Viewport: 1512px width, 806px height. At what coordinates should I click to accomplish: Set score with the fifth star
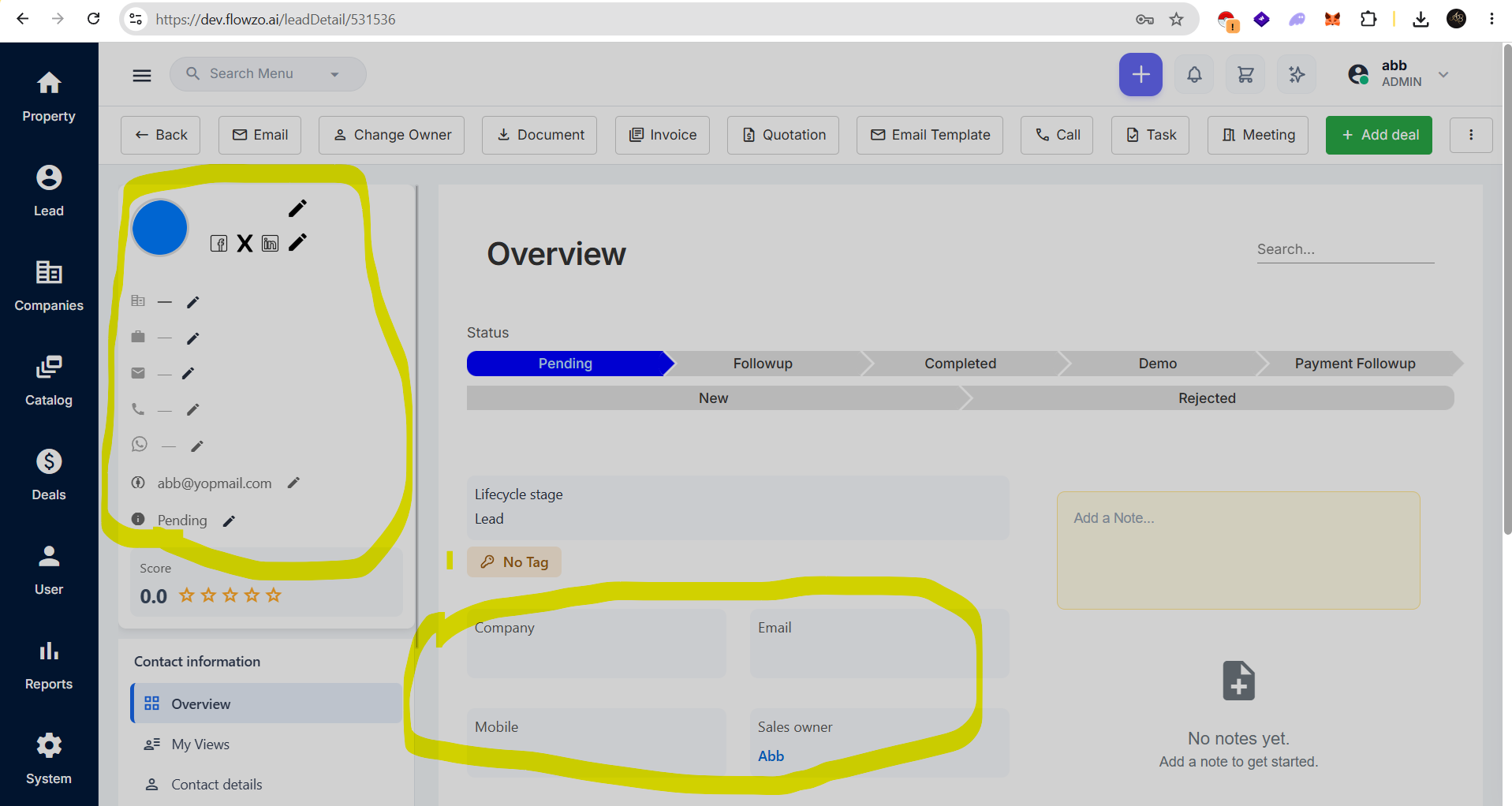click(274, 595)
